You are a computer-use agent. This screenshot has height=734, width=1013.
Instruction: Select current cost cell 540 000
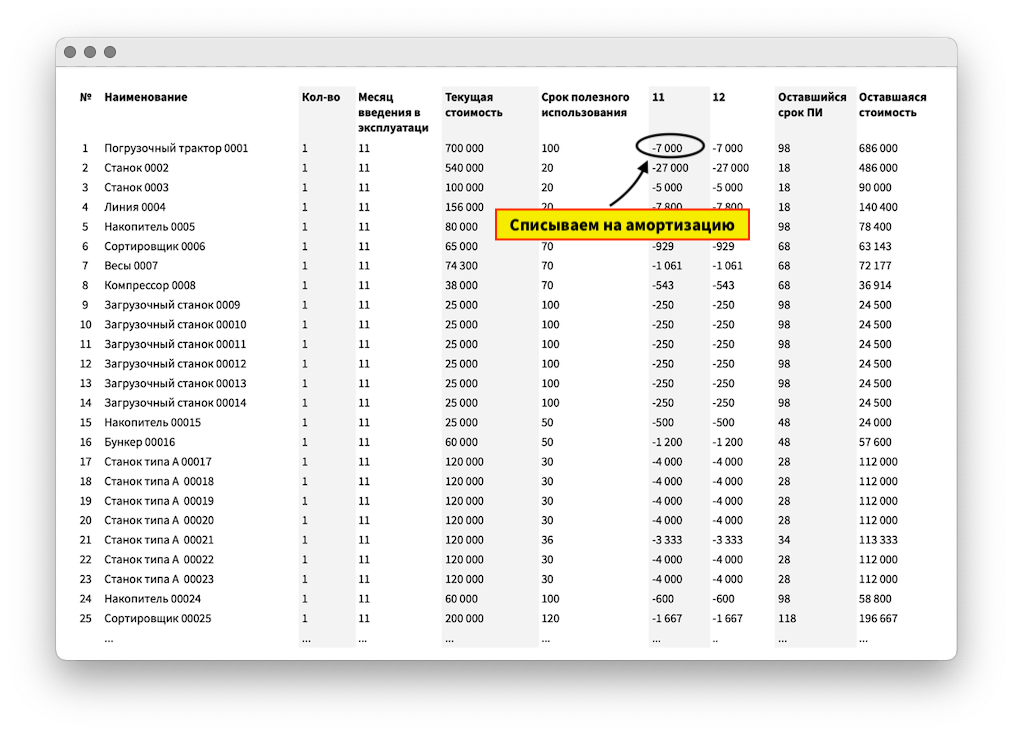465,168
